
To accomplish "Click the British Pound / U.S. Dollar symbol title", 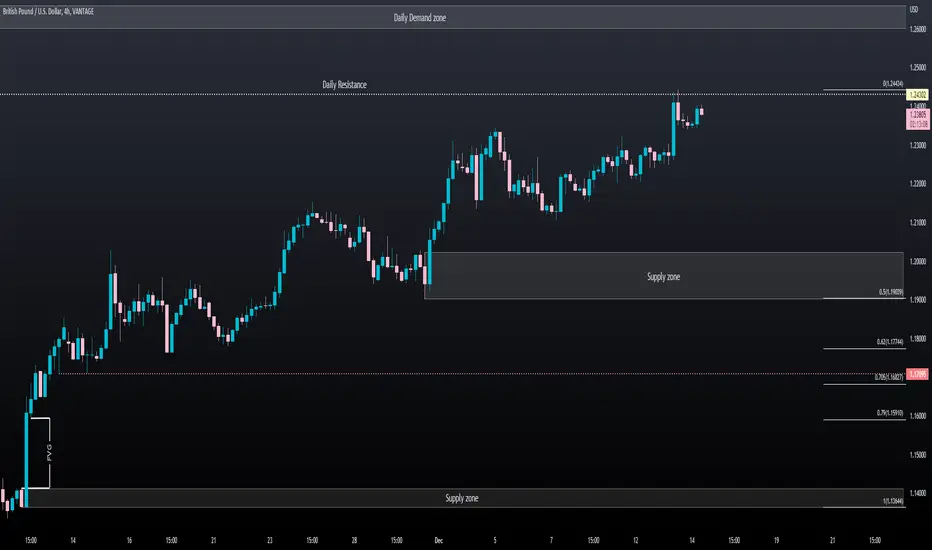I will click(48, 11).
